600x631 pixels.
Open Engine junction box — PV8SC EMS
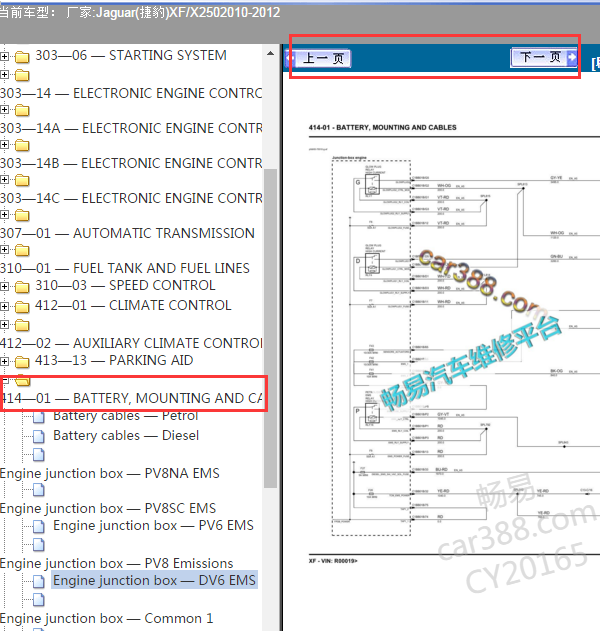[108, 508]
